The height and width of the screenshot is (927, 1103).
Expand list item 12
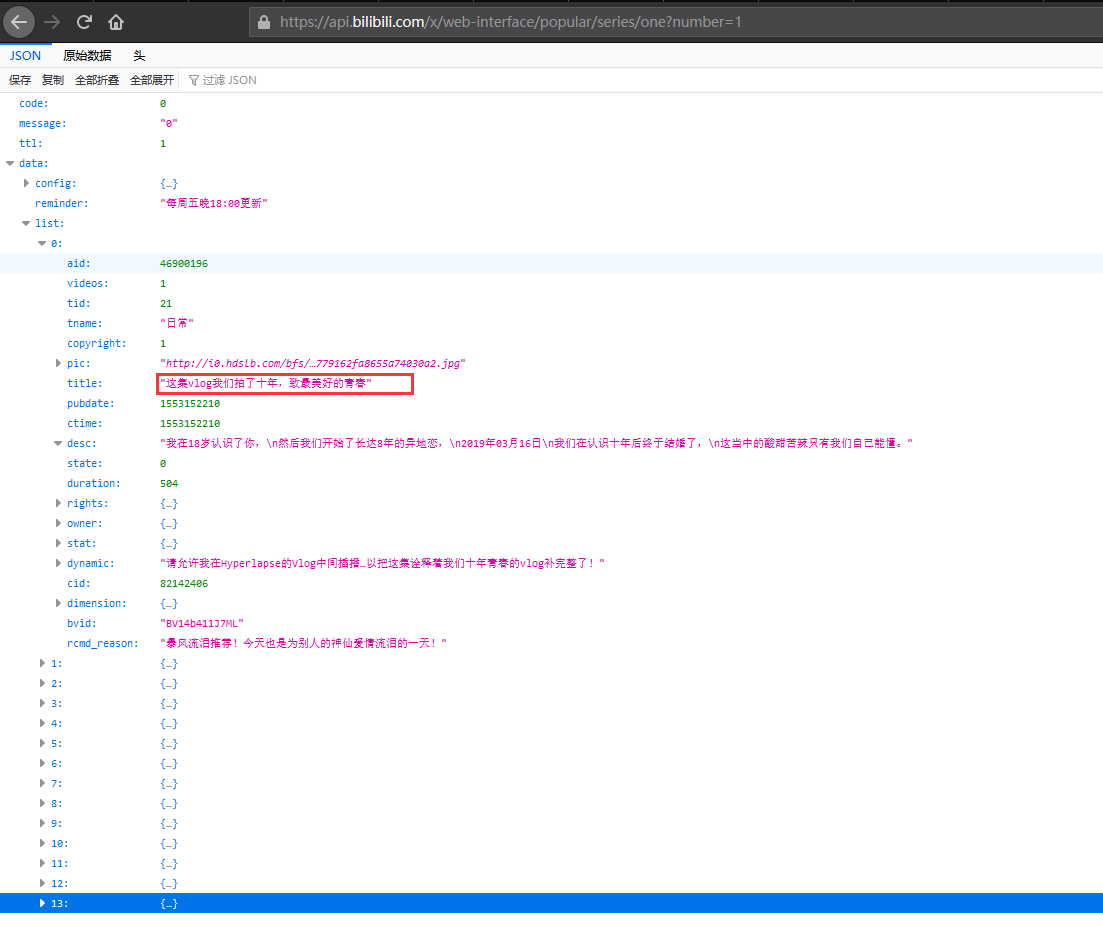(x=42, y=883)
